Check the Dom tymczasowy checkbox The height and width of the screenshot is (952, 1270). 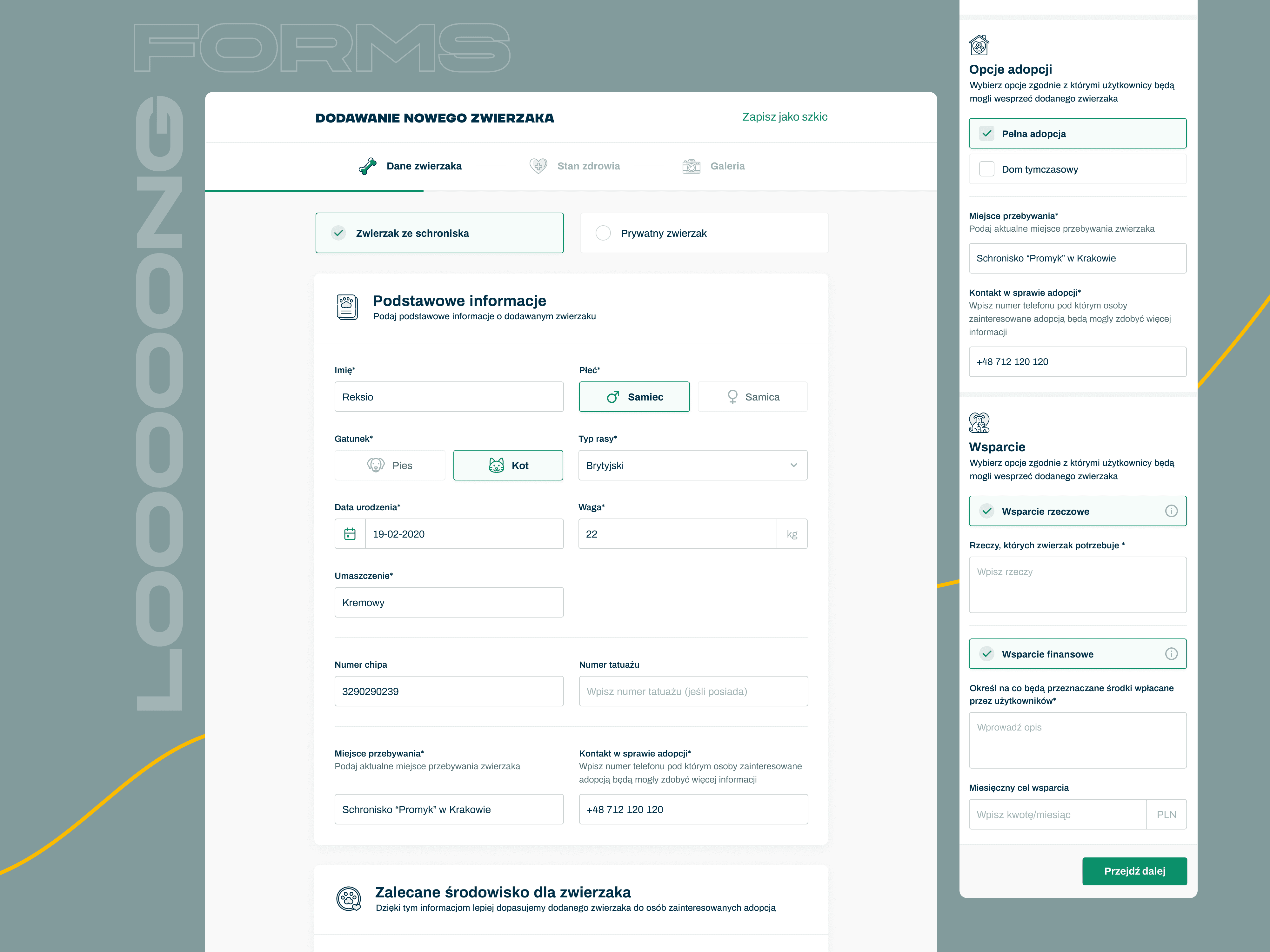986,169
